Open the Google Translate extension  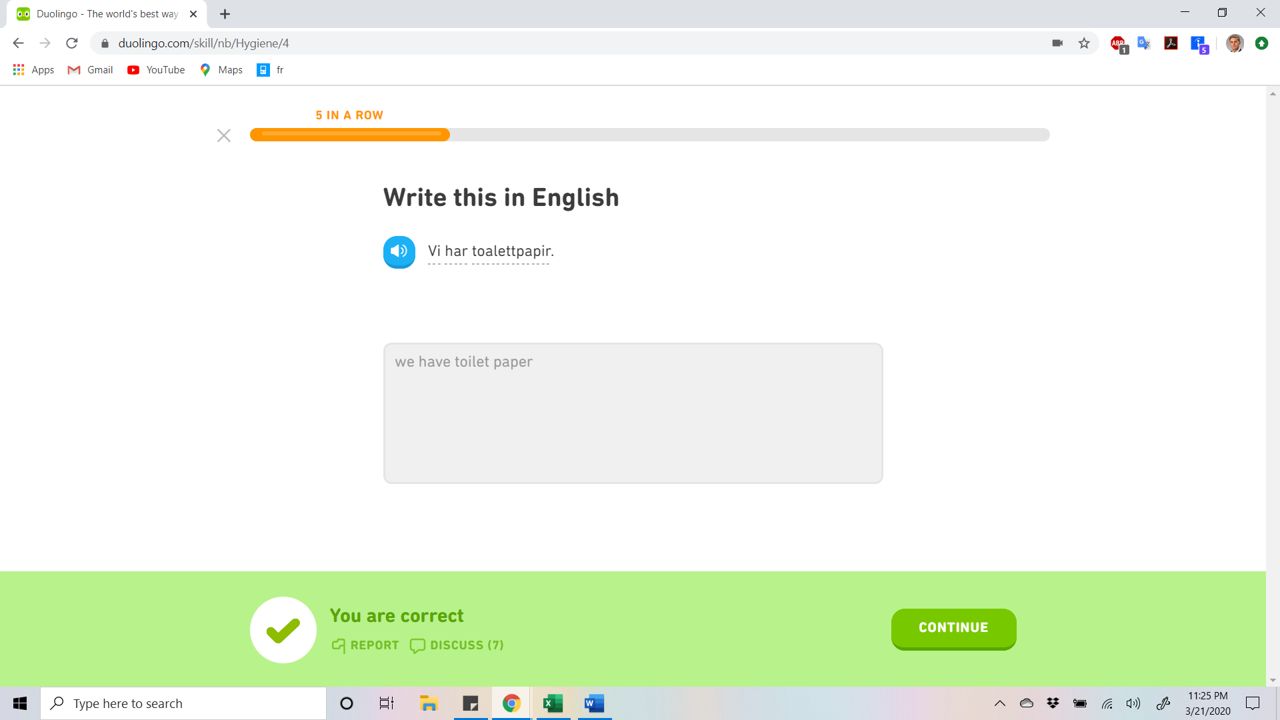1144,43
